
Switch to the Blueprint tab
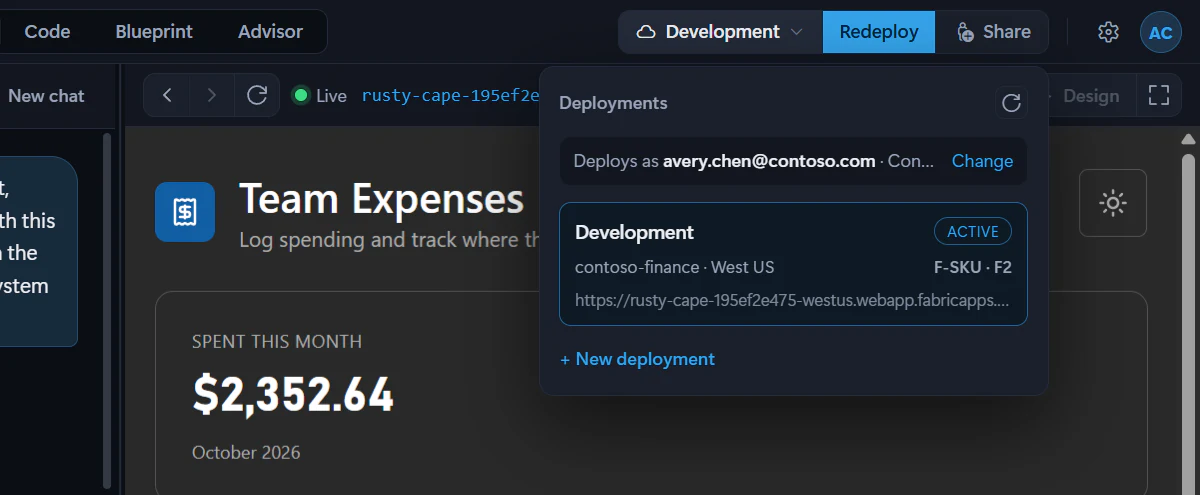pyautogui.click(x=154, y=31)
